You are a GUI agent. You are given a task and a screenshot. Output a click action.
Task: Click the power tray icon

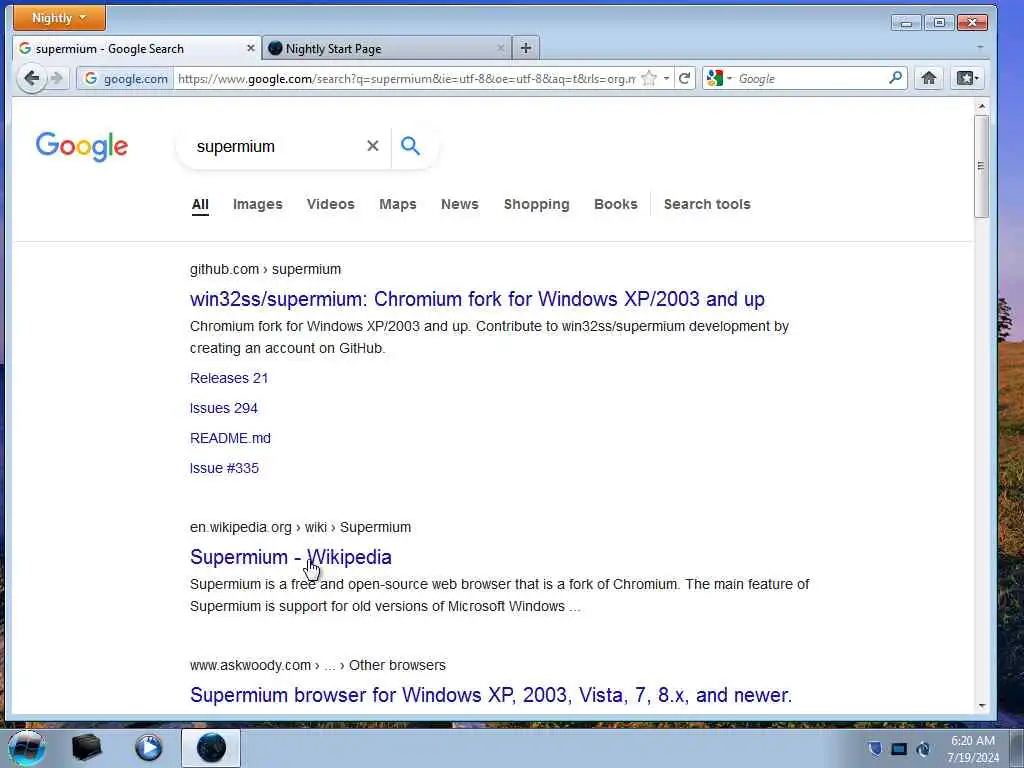click(x=923, y=749)
